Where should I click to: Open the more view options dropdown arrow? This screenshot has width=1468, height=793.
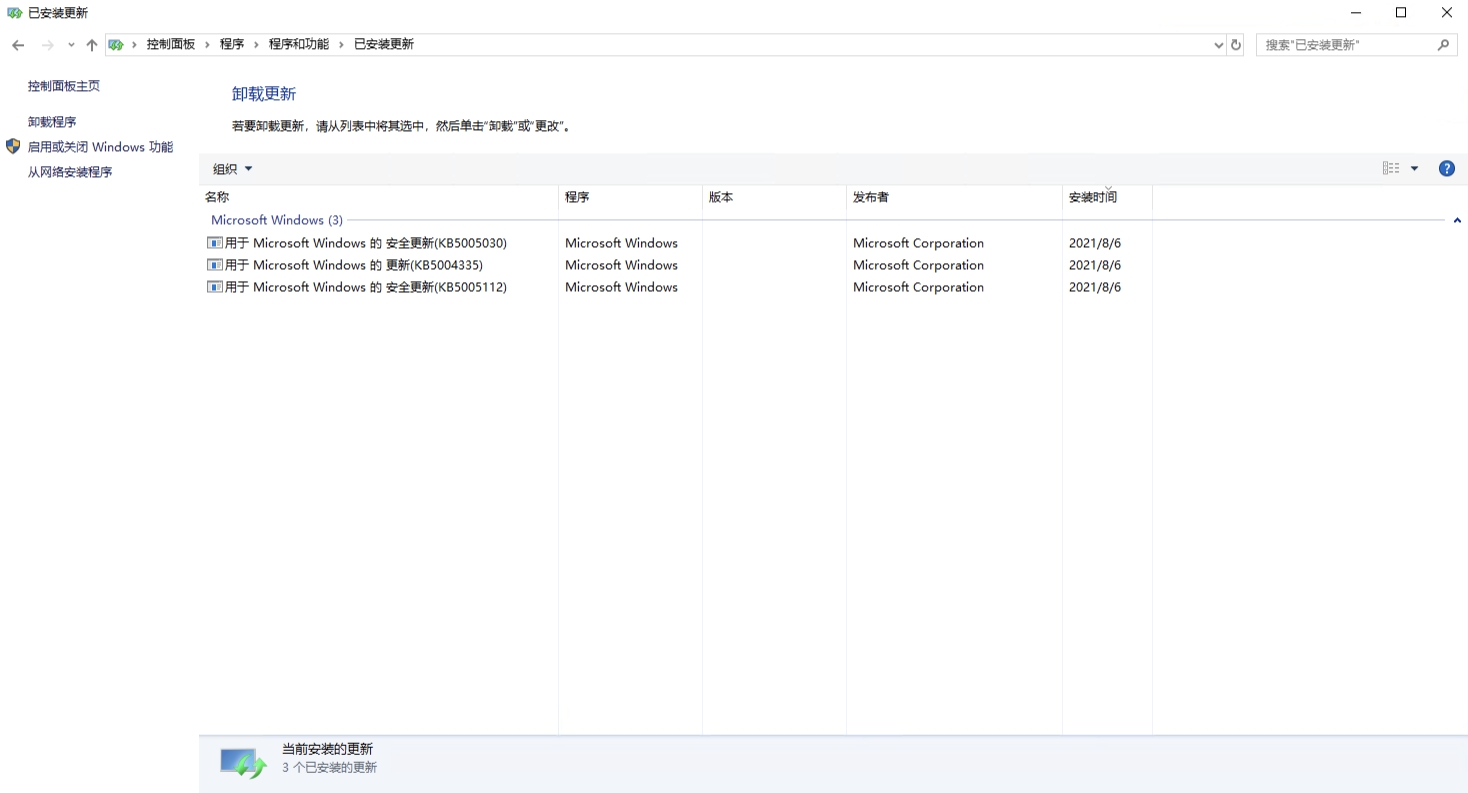[1414, 169]
